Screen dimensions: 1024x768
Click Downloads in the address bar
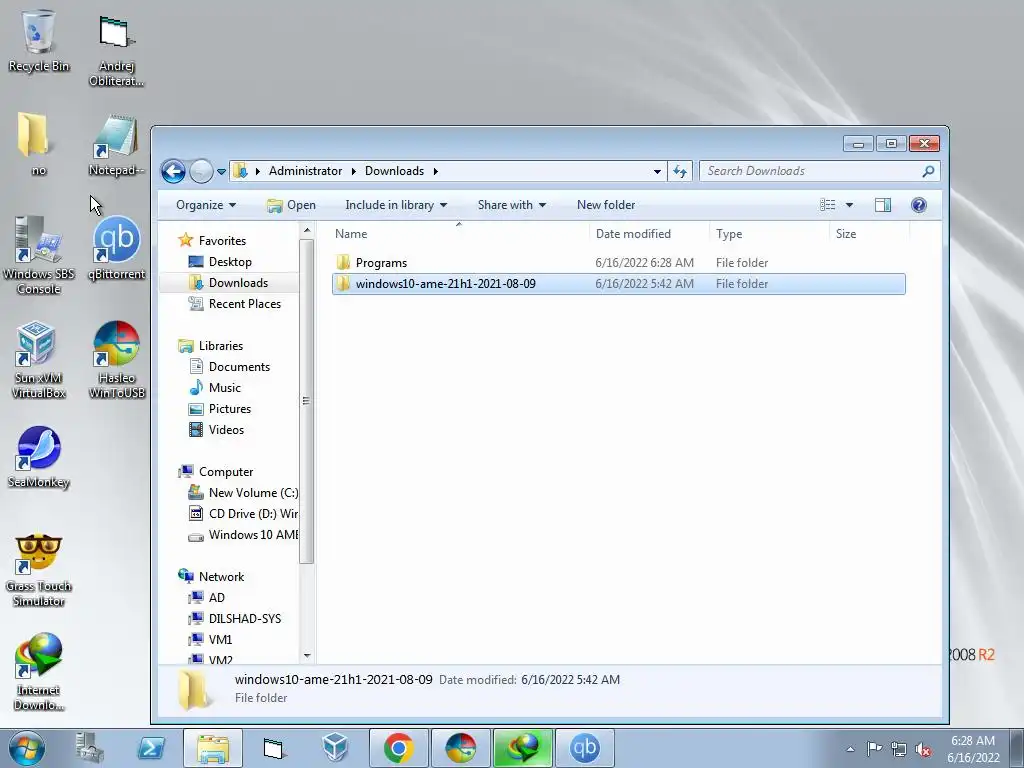point(394,171)
